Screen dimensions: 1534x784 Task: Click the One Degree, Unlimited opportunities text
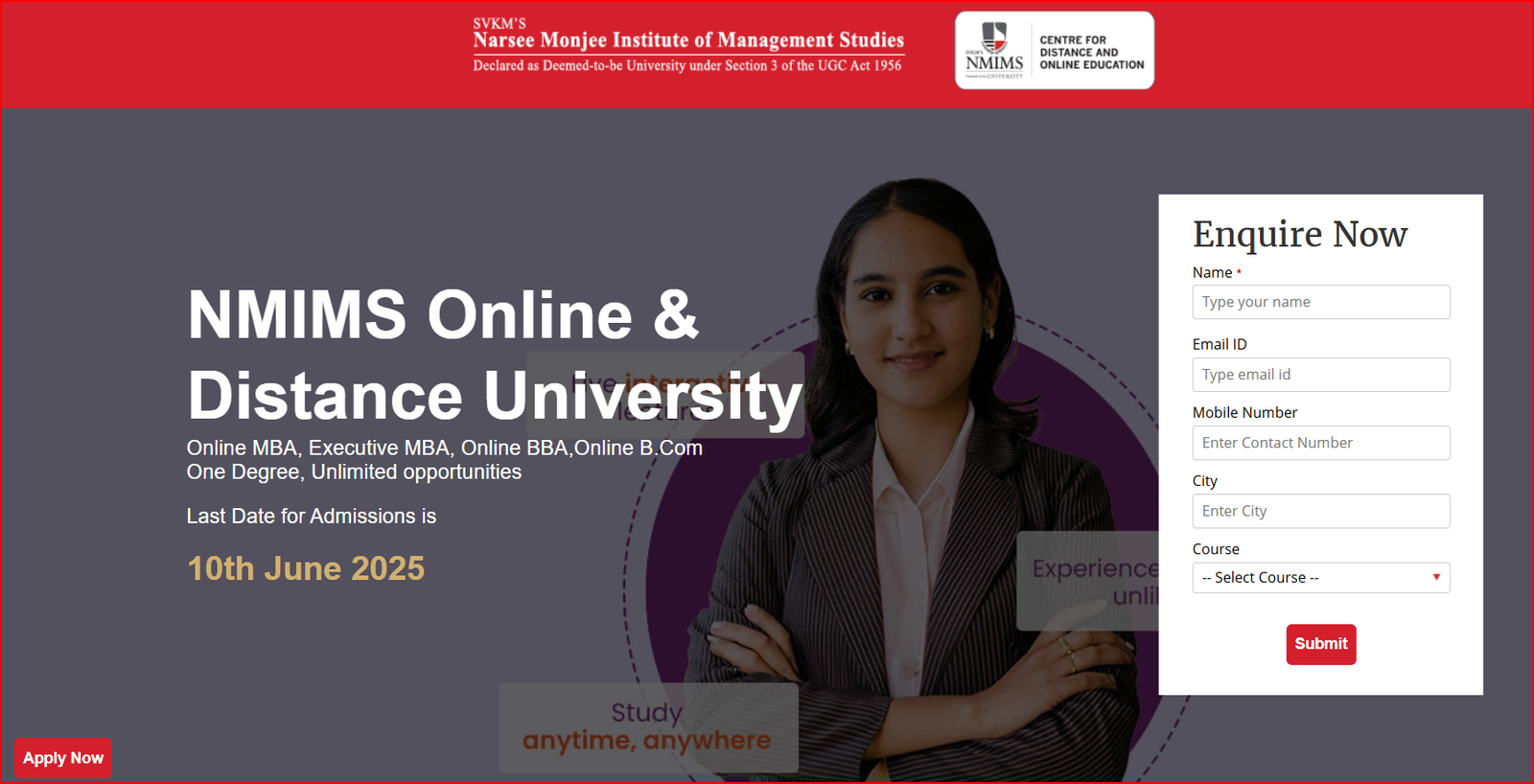click(x=354, y=472)
